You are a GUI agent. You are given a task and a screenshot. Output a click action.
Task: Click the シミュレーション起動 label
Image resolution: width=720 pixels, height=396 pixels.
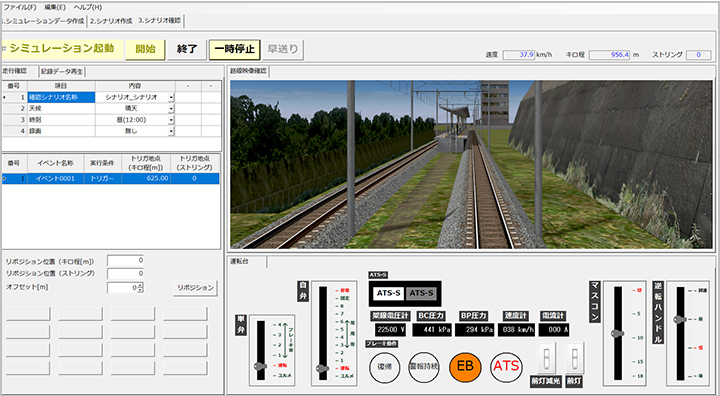tap(62, 48)
